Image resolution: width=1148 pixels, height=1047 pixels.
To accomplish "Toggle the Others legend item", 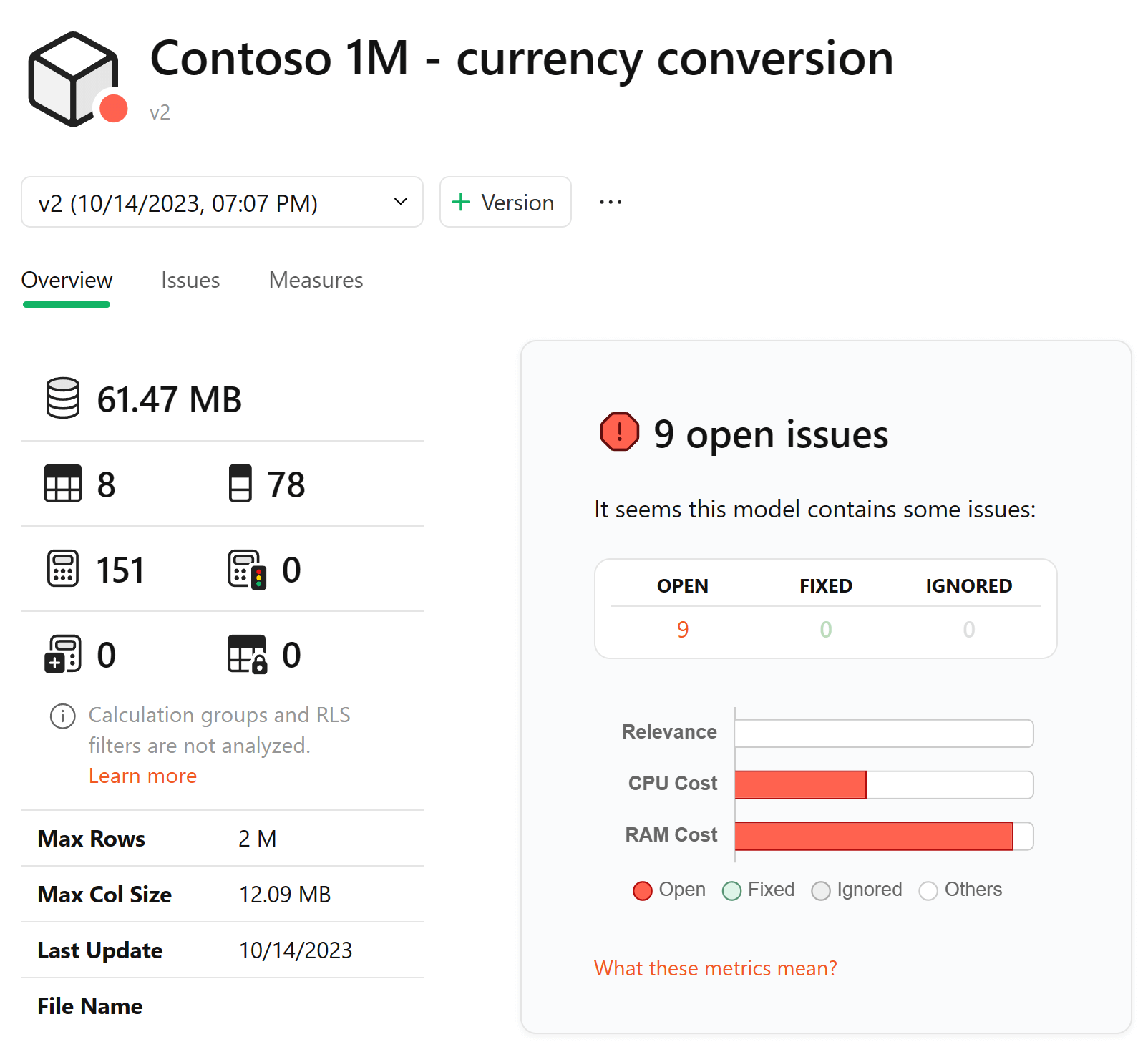I will pos(960,890).
